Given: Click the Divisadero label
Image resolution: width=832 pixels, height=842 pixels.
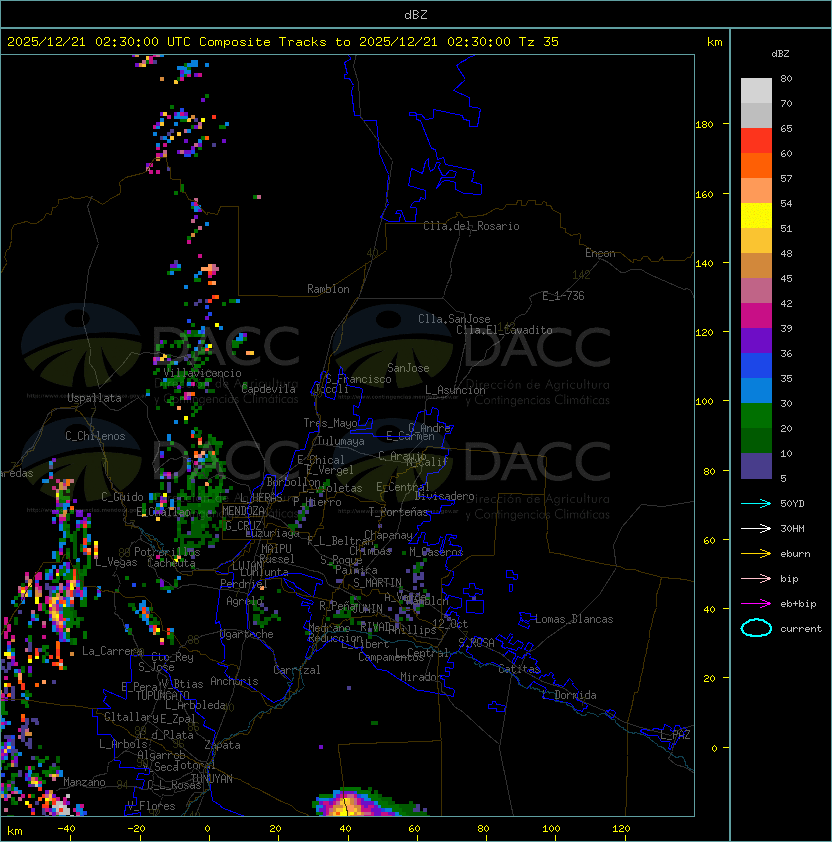Looking at the screenshot, I should click(444, 496).
